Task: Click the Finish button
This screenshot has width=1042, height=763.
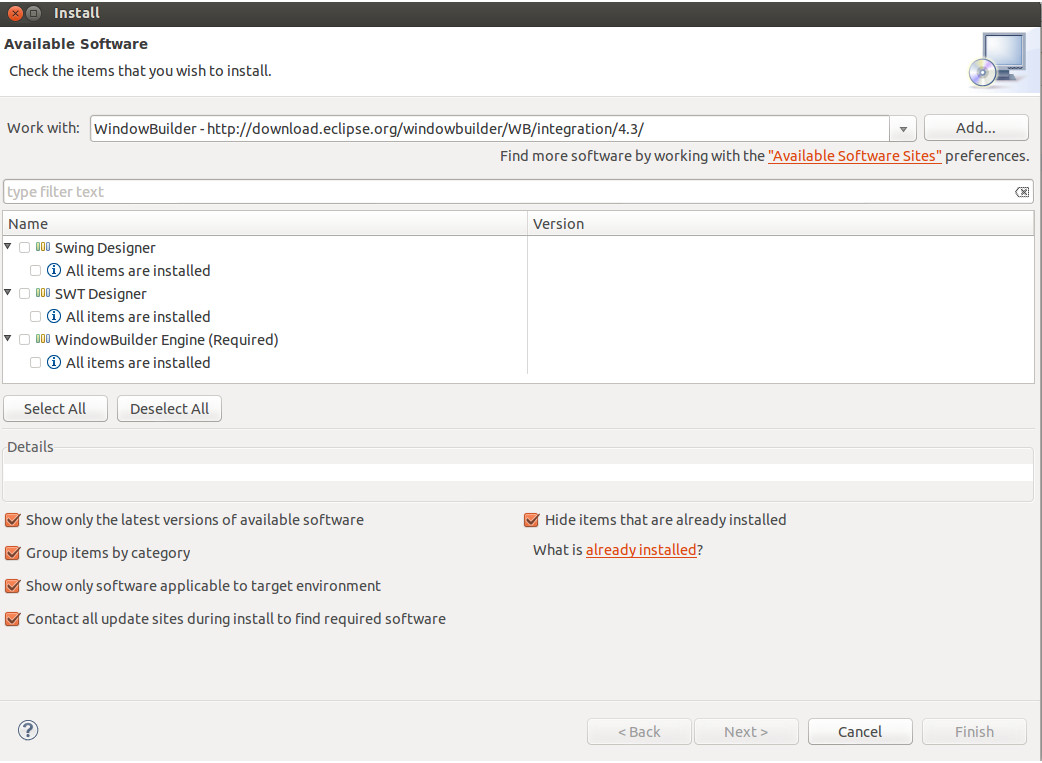Action: pos(974,732)
